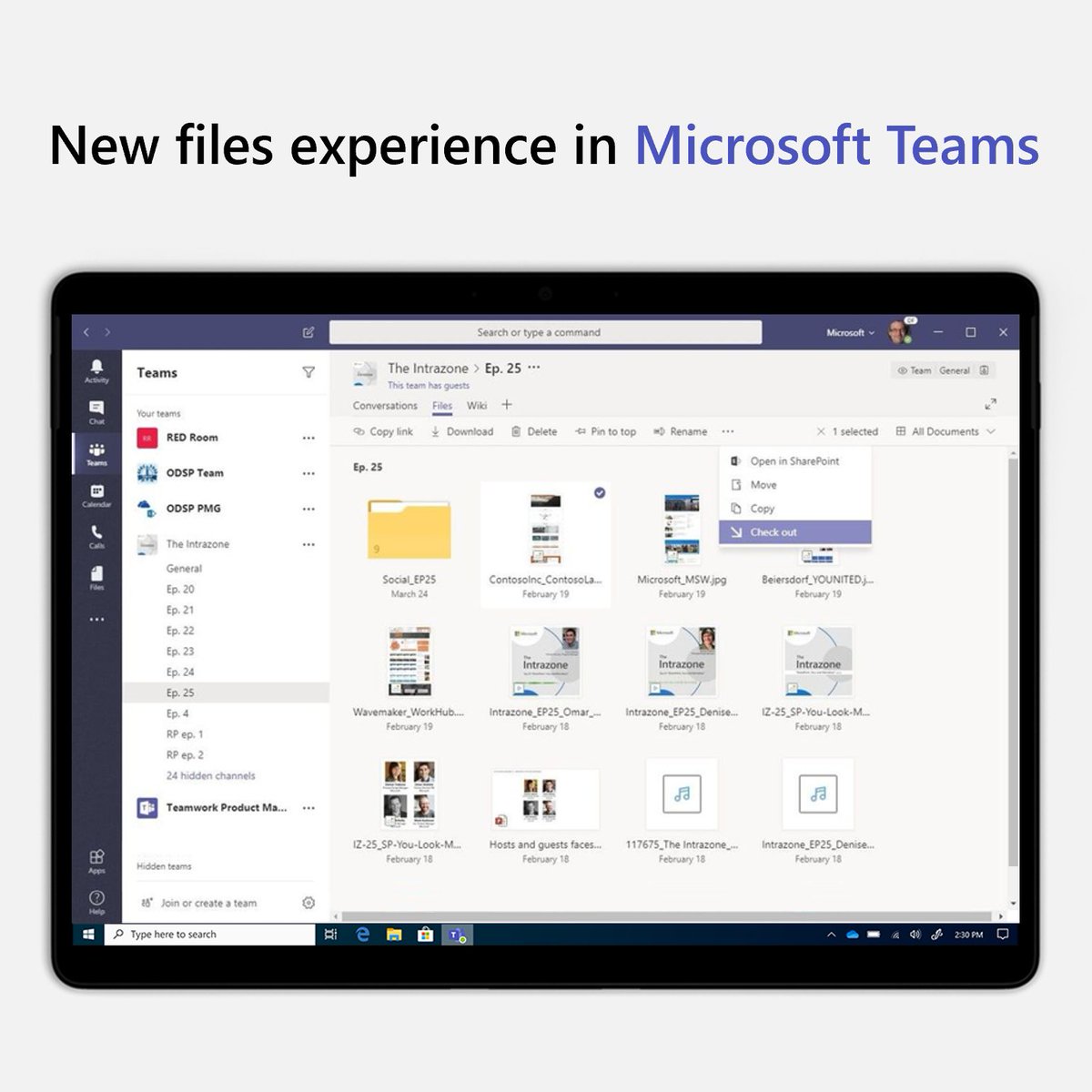Select the Wavemaker_WorkHub file thumbnail
This screenshot has width=1092, height=1092.
pos(409,662)
